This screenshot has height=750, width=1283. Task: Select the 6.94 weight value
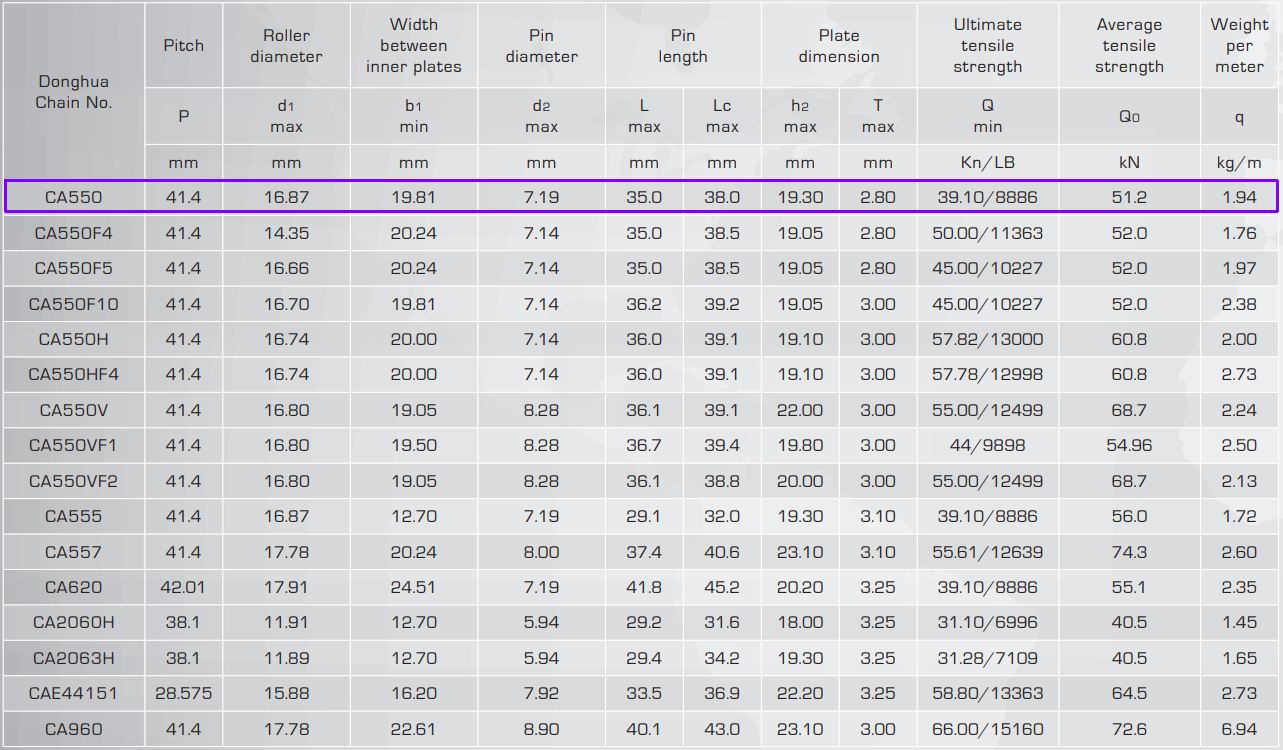click(1239, 729)
